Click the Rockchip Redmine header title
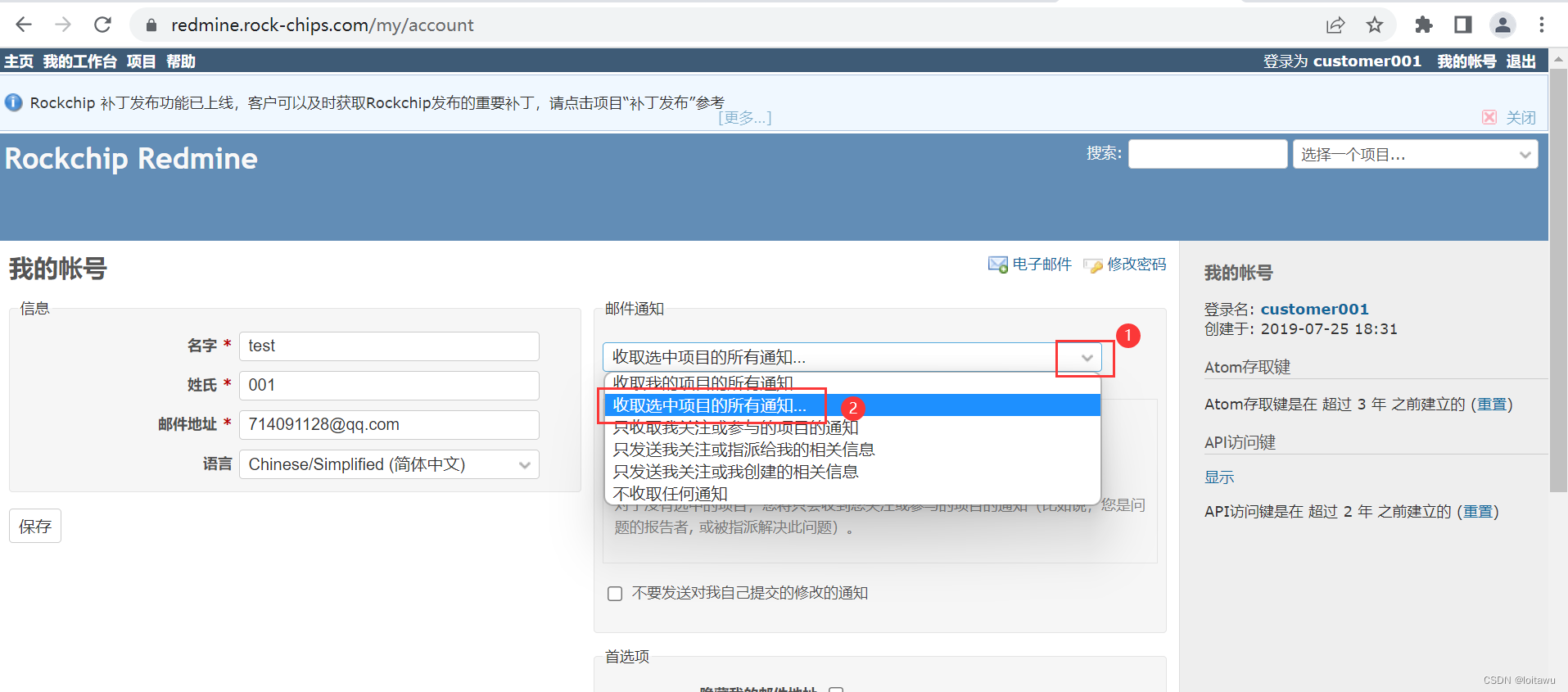The height and width of the screenshot is (692, 1568). click(x=131, y=159)
